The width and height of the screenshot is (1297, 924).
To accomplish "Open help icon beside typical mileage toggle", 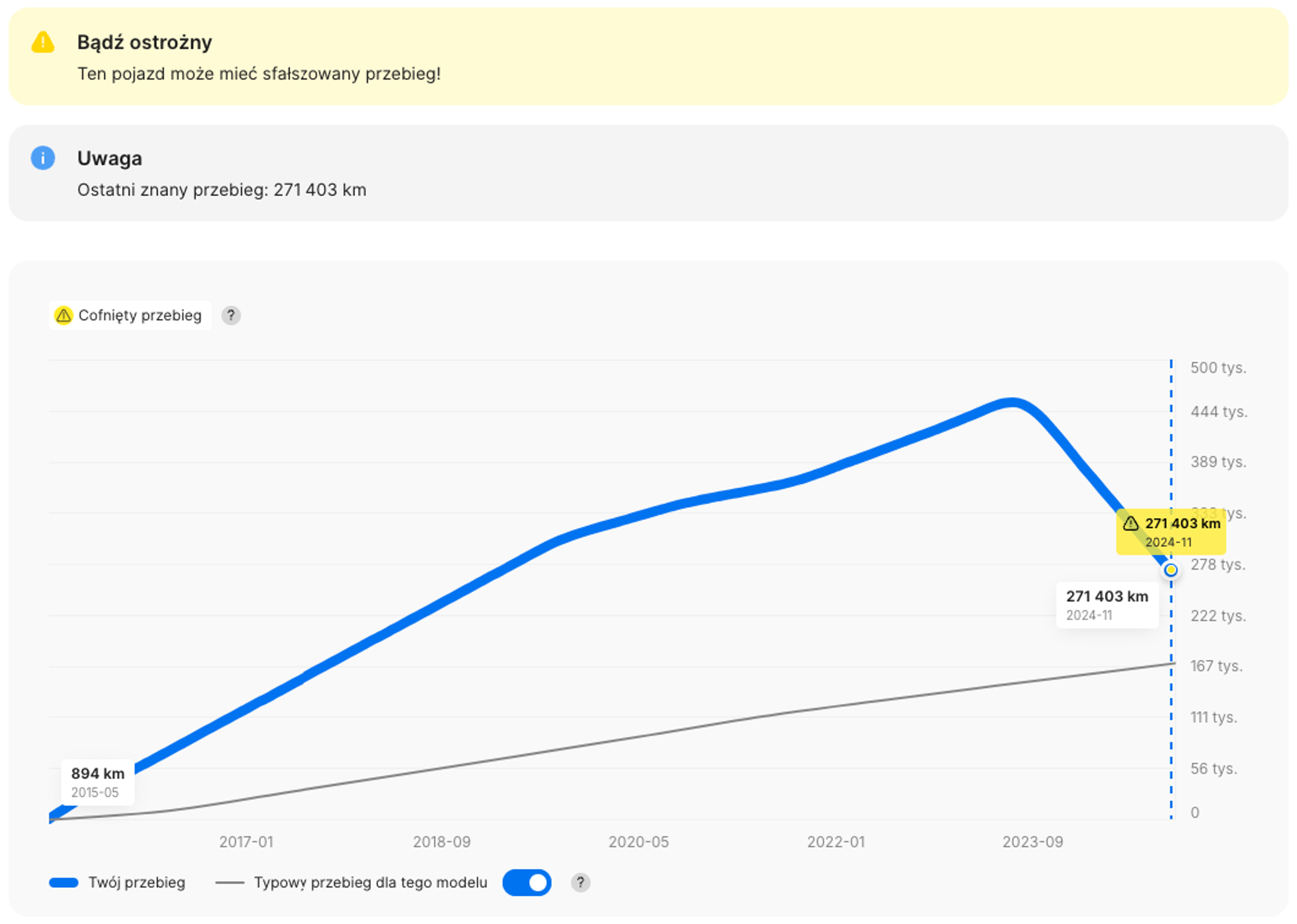I will 580,882.
